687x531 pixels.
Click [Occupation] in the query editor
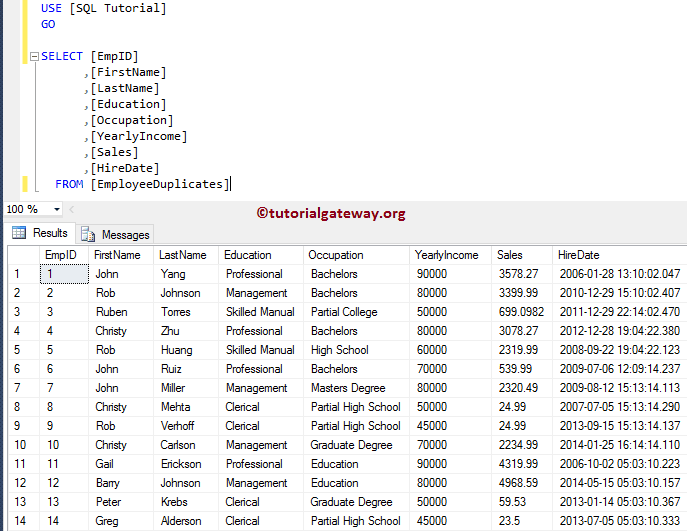coord(132,120)
